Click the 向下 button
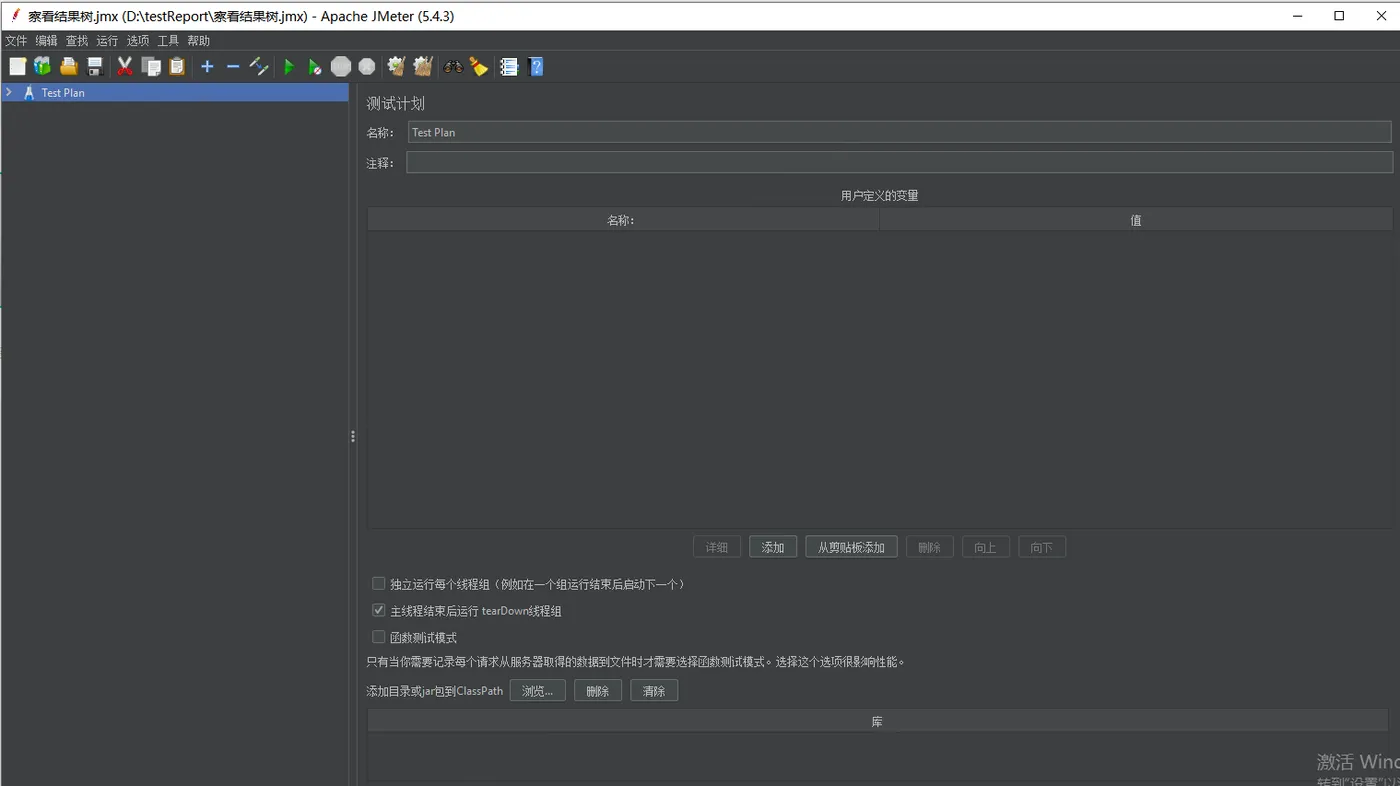The width and height of the screenshot is (1400, 786). 1041,547
